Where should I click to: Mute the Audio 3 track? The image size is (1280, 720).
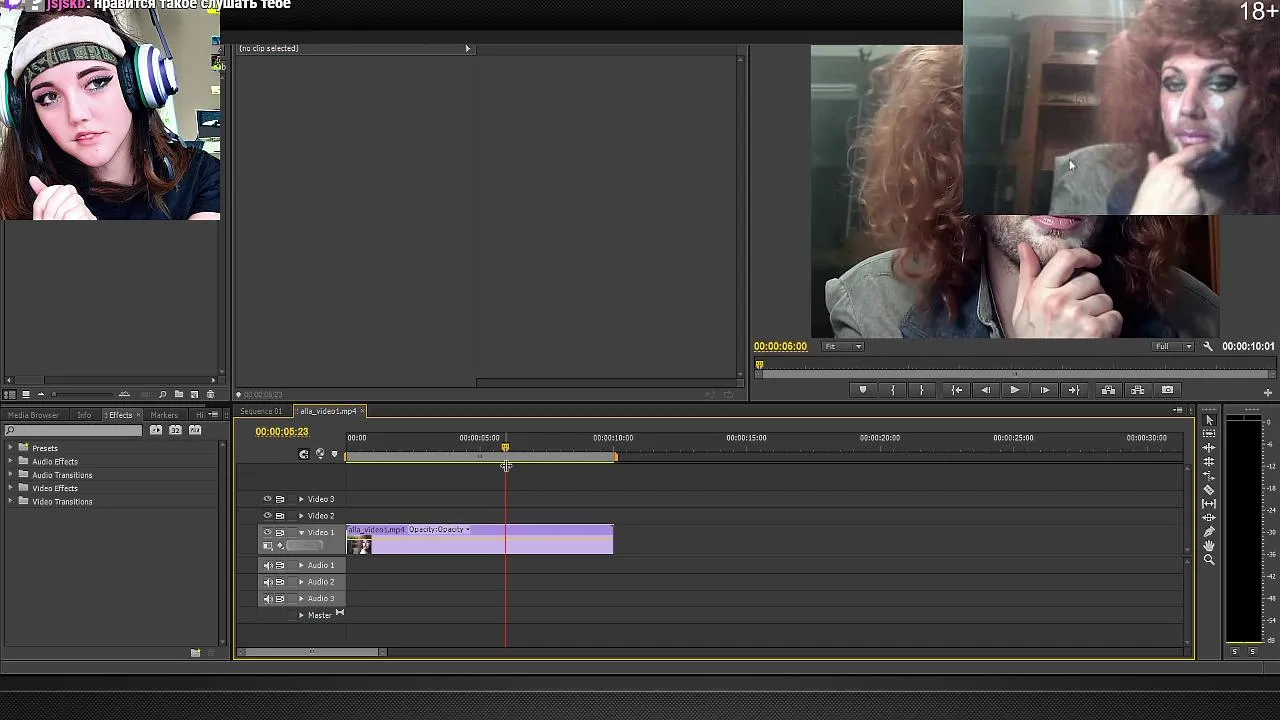tap(267, 598)
